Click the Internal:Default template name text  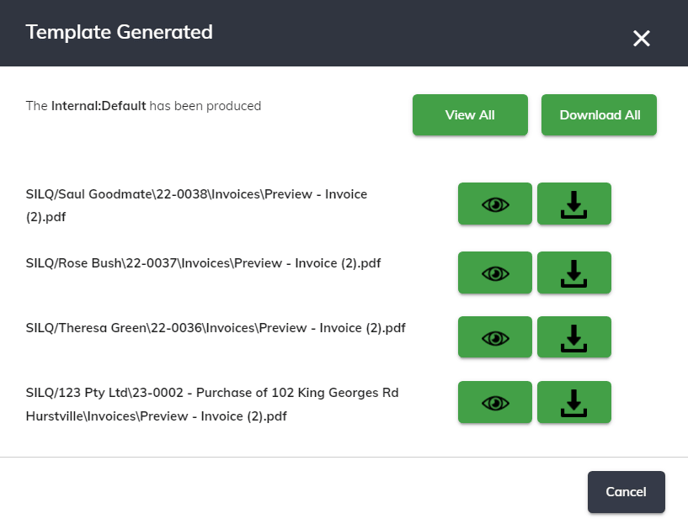[98, 106]
